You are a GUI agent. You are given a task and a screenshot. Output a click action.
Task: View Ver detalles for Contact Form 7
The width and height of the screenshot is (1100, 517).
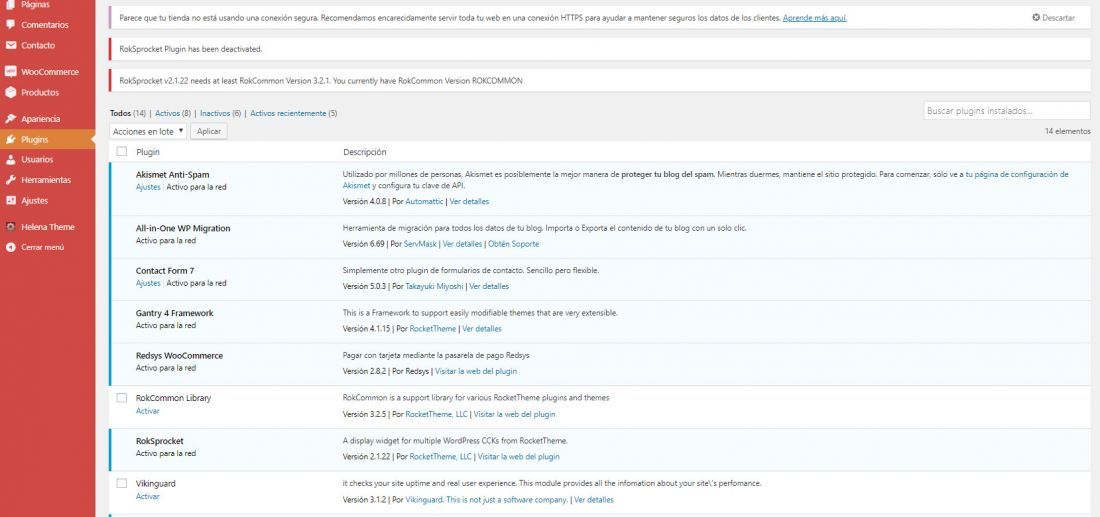click(489, 286)
